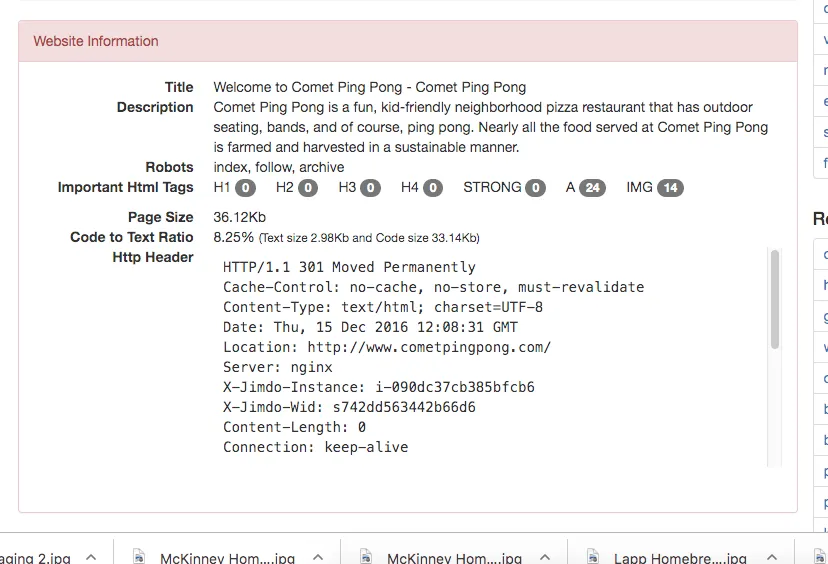Expand the menu for first McKinney Hom....jpg download
Image resolution: width=828 pixels, height=564 pixels.
pos(318,557)
